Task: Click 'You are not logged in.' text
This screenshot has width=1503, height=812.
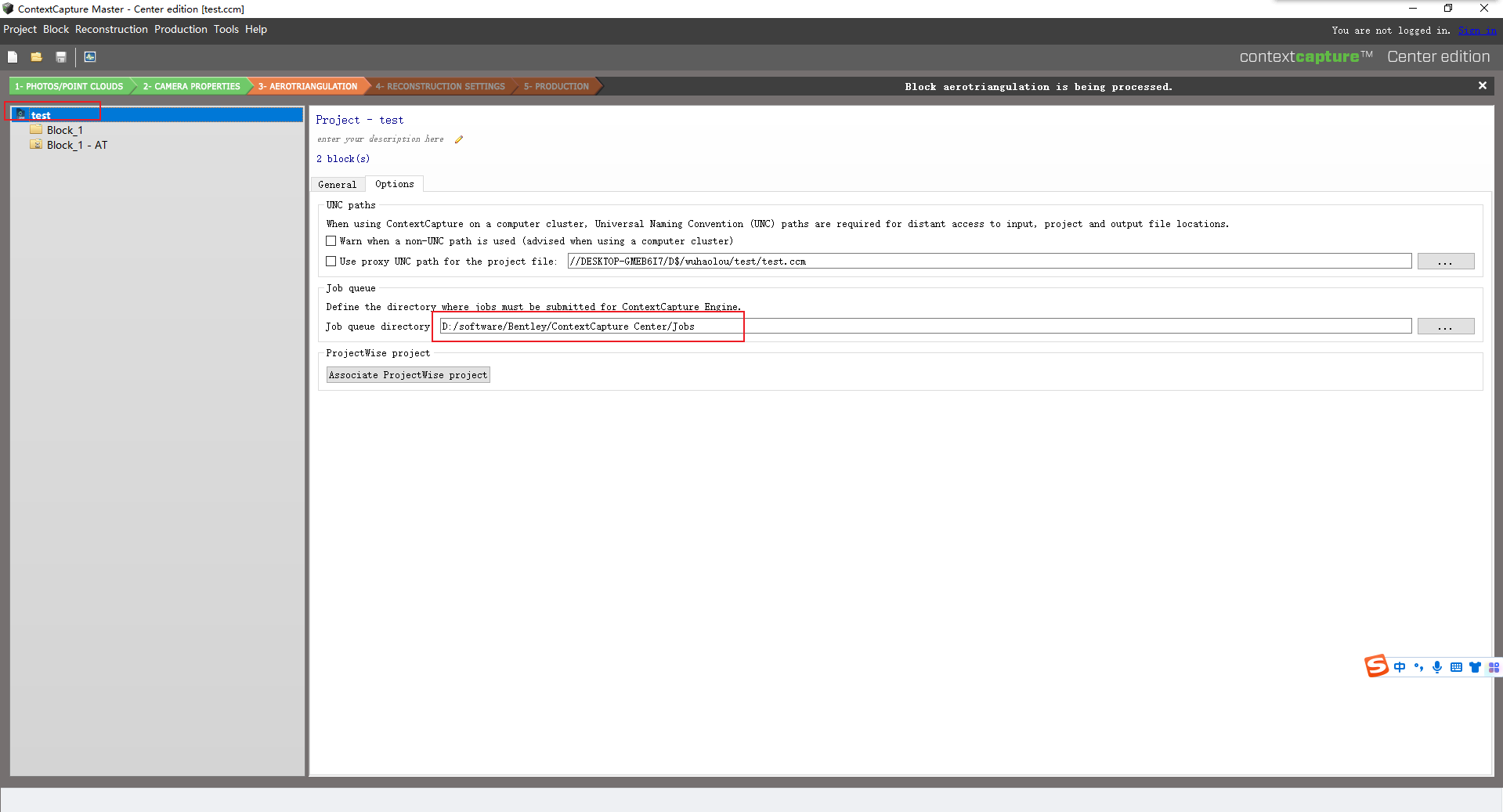Action: [1391, 31]
